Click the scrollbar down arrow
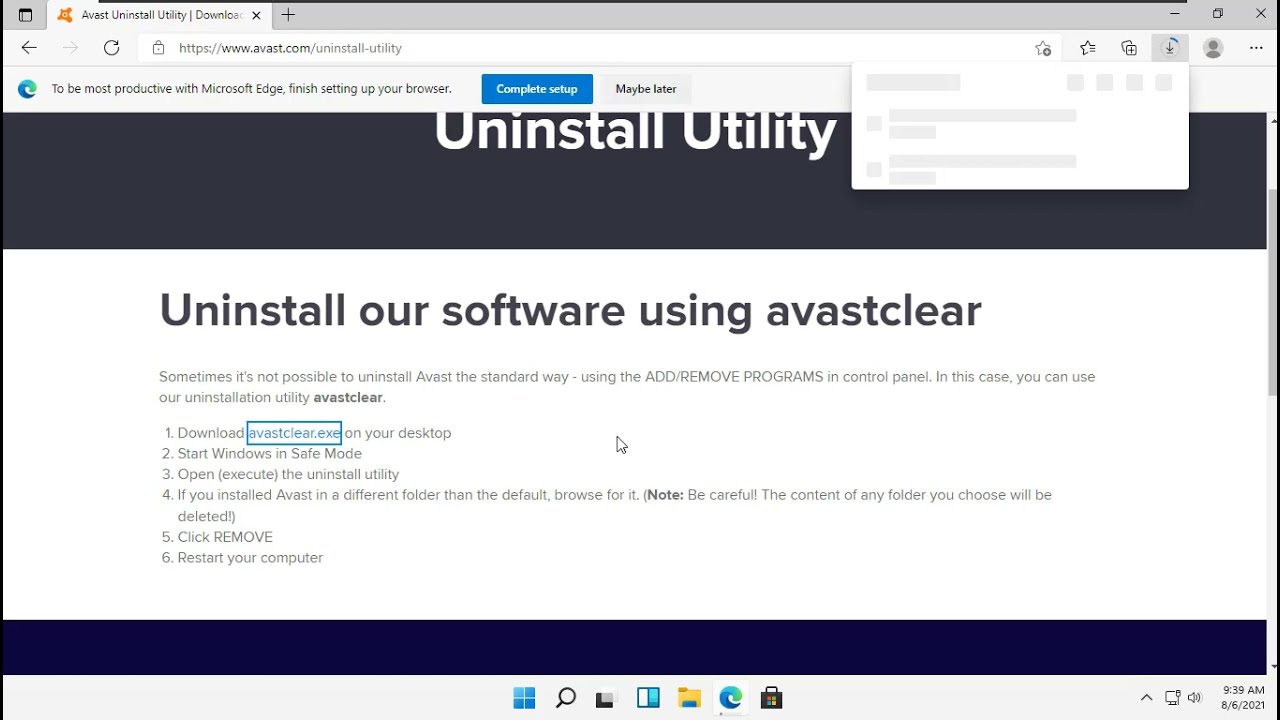1280x720 pixels. pos(1272,666)
